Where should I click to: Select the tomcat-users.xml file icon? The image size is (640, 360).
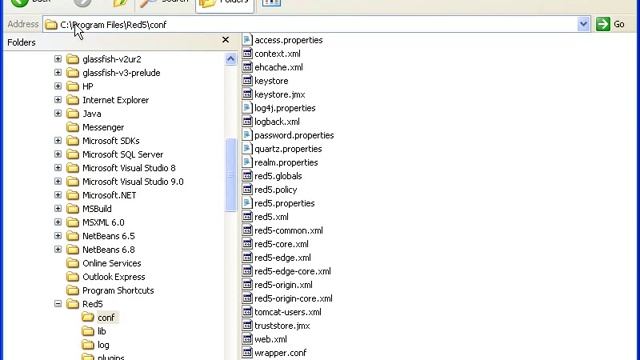click(247, 312)
